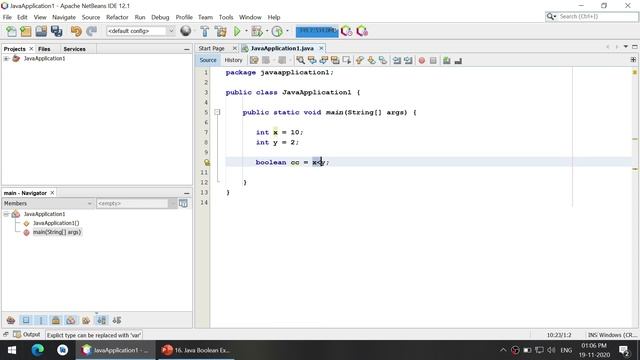The image size is (640, 360).
Task: Collapse the main method code fold
Action: click(x=217, y=112)
